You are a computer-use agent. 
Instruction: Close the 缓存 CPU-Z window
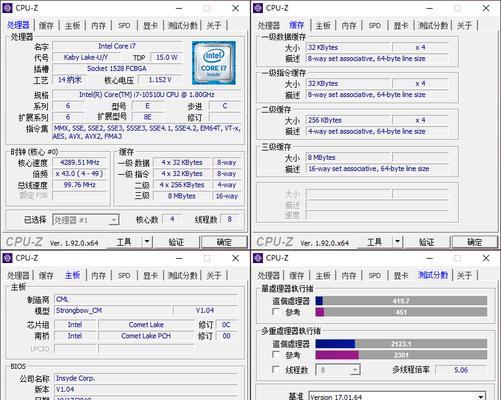point(486,8)
